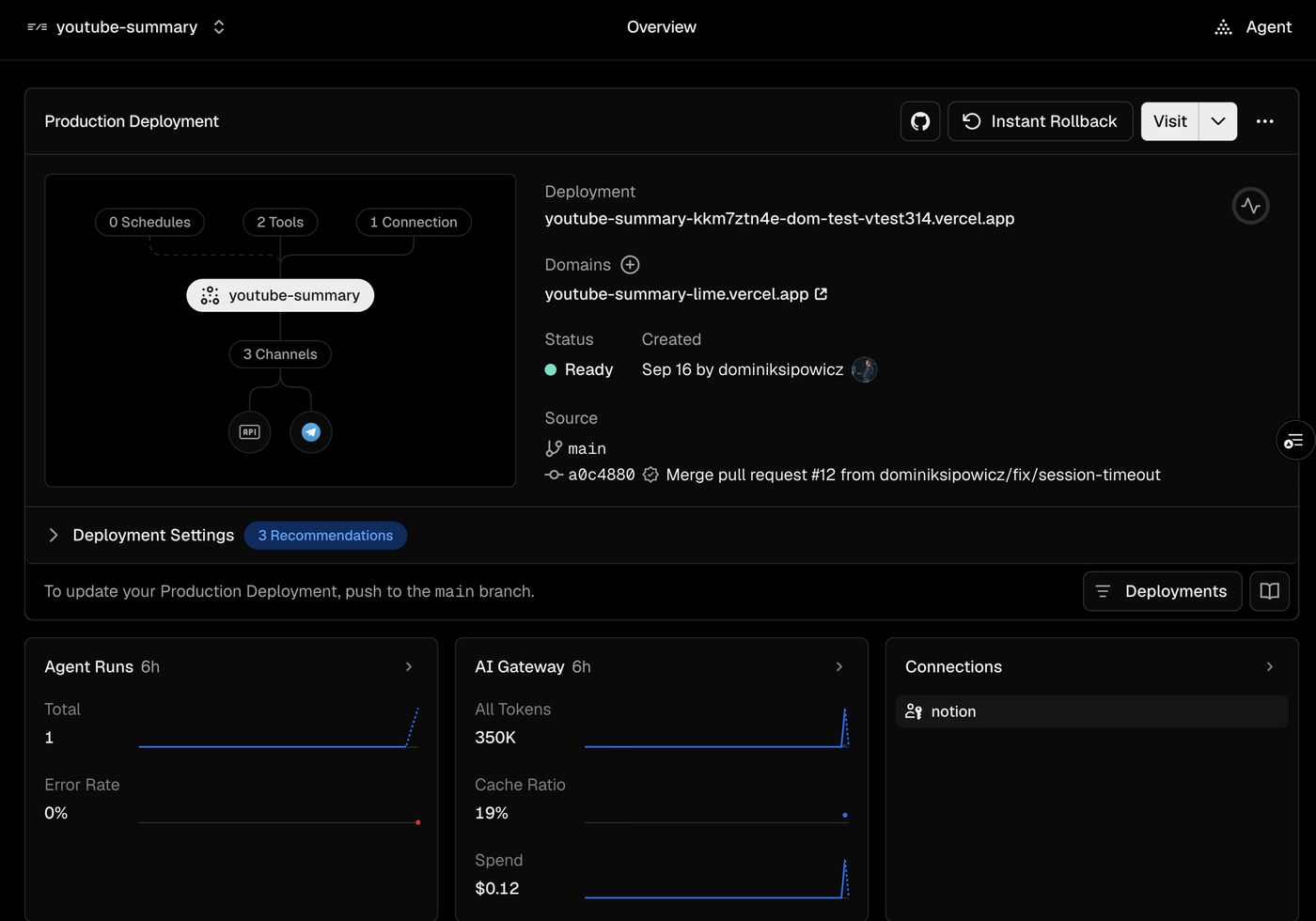Viewport: 1316px width, 921px height.
Task: Open the notion connection row
Action: tap(1091, 711)
